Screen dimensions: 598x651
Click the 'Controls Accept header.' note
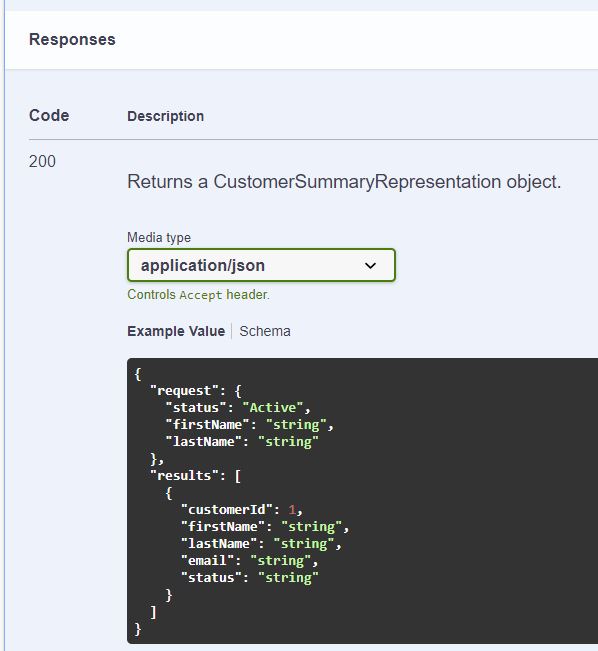pyautogui.click(x=199, y=295)
